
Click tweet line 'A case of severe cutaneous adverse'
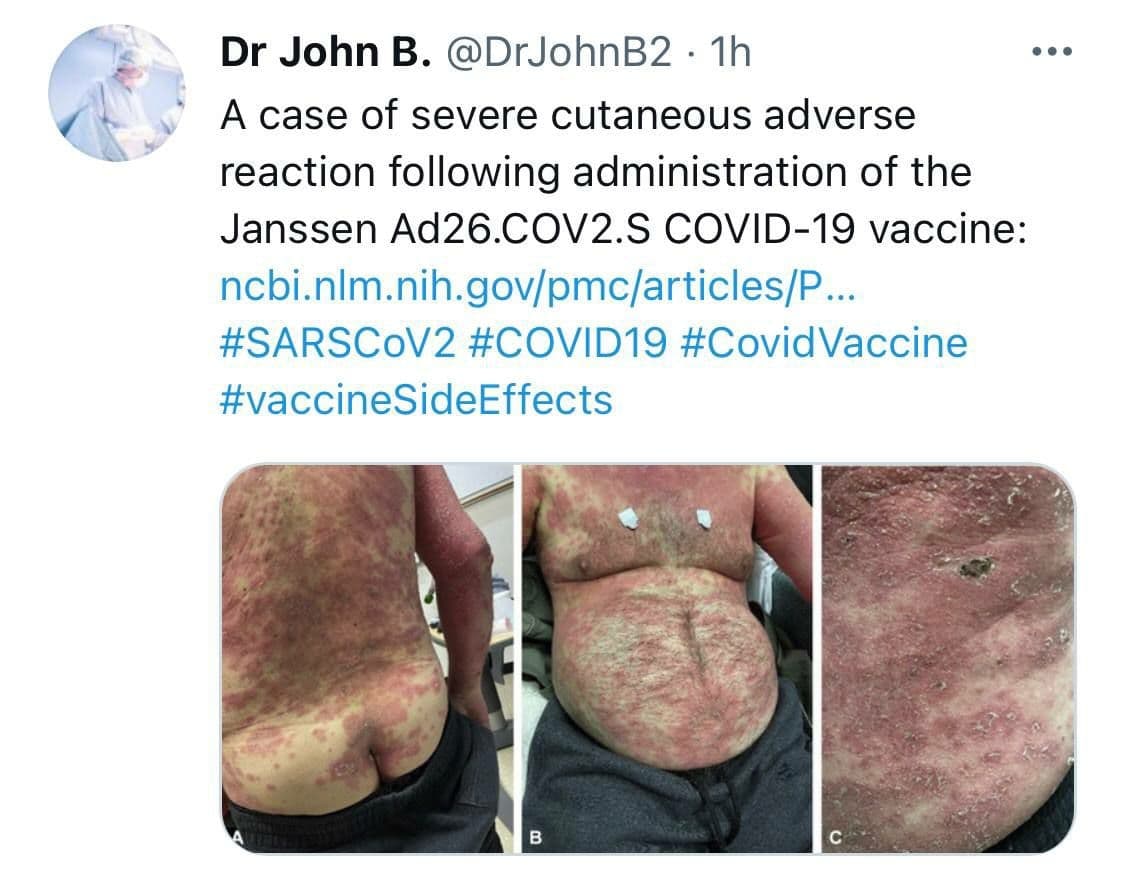tap(568, 116)
